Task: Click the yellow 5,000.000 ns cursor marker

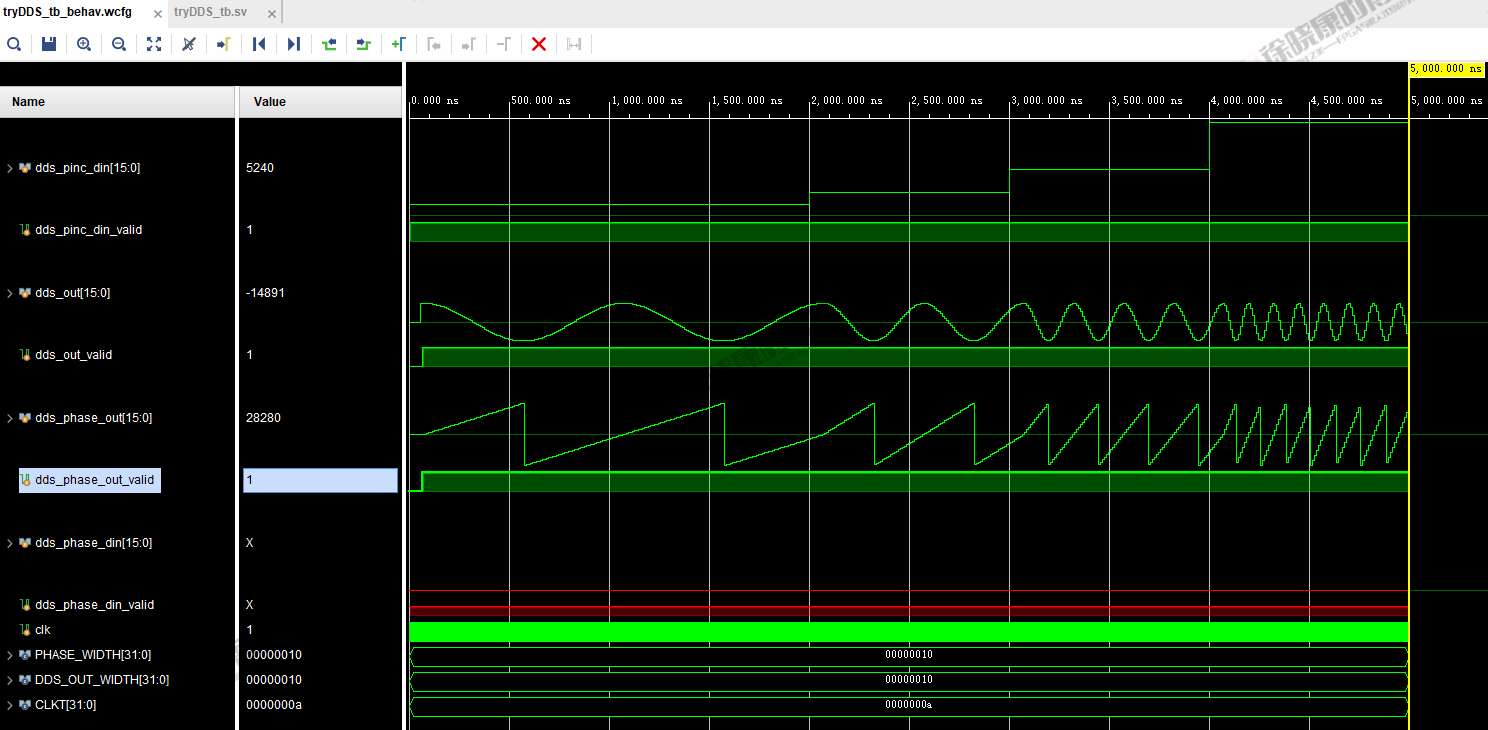Action: click(1446, 69)
